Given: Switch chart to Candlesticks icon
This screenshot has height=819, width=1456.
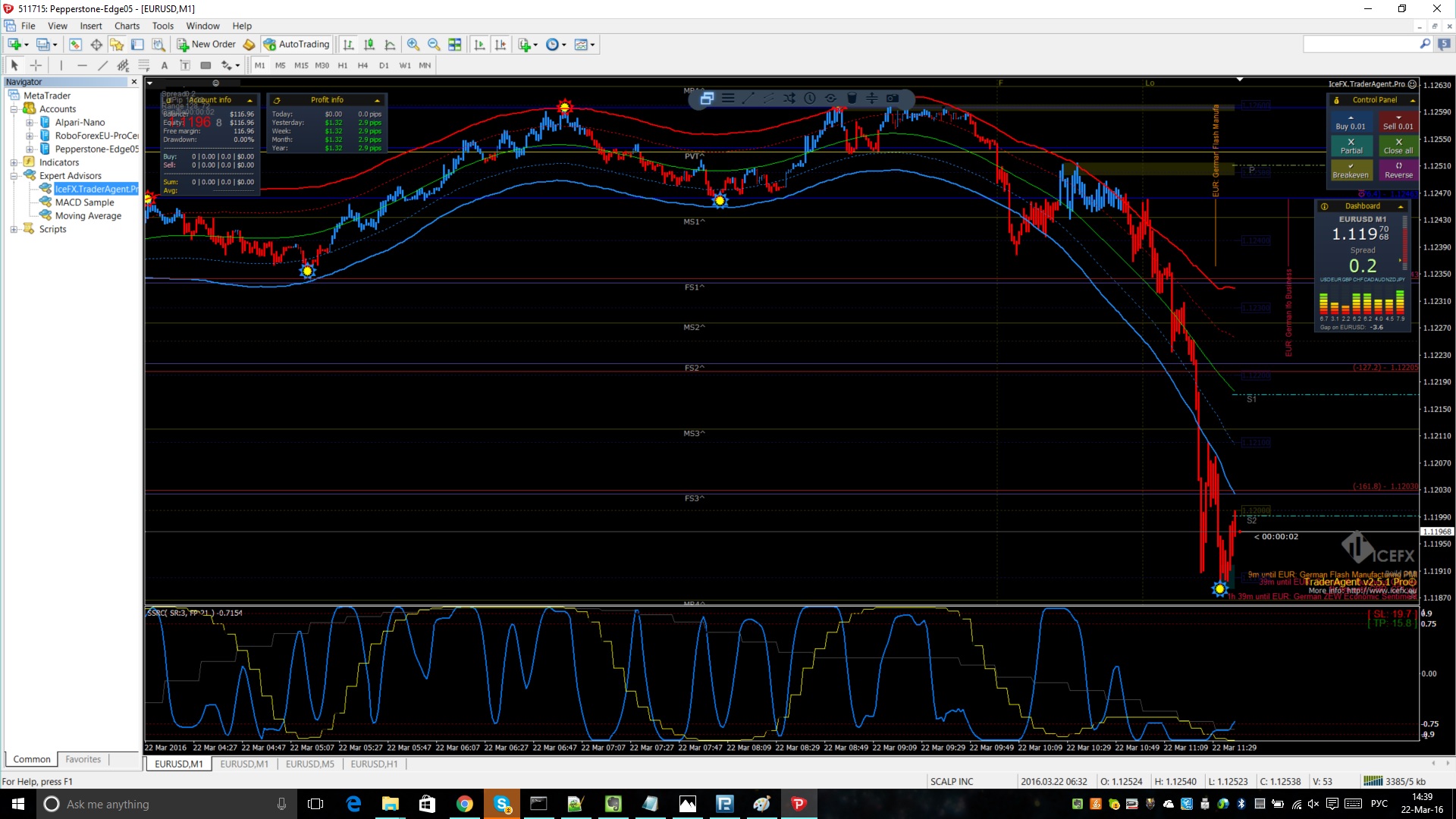Looking at the screenshot, I should click(369, 45).
